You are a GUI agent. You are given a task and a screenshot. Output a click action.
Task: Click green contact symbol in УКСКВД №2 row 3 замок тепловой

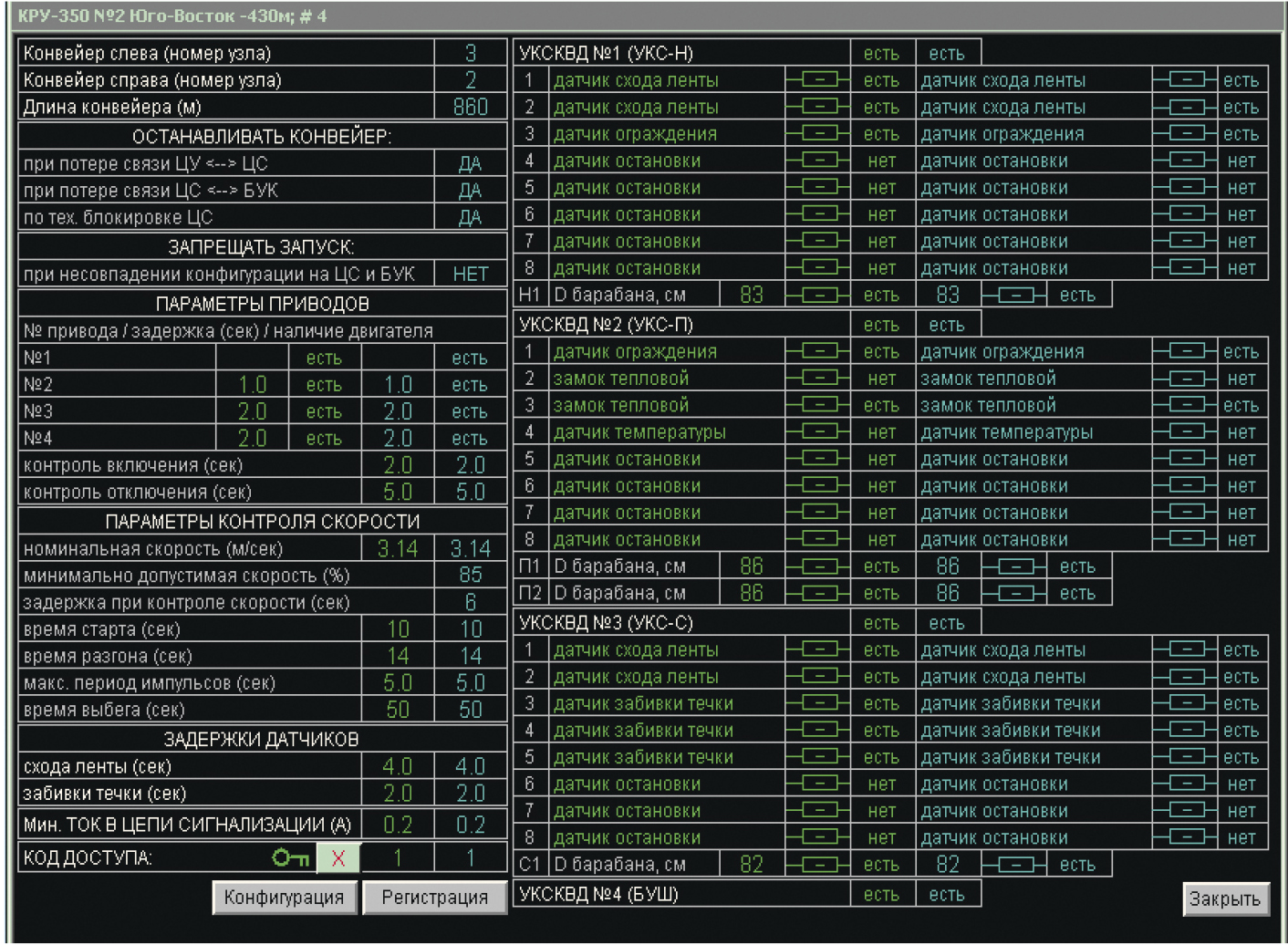(818, 405)
